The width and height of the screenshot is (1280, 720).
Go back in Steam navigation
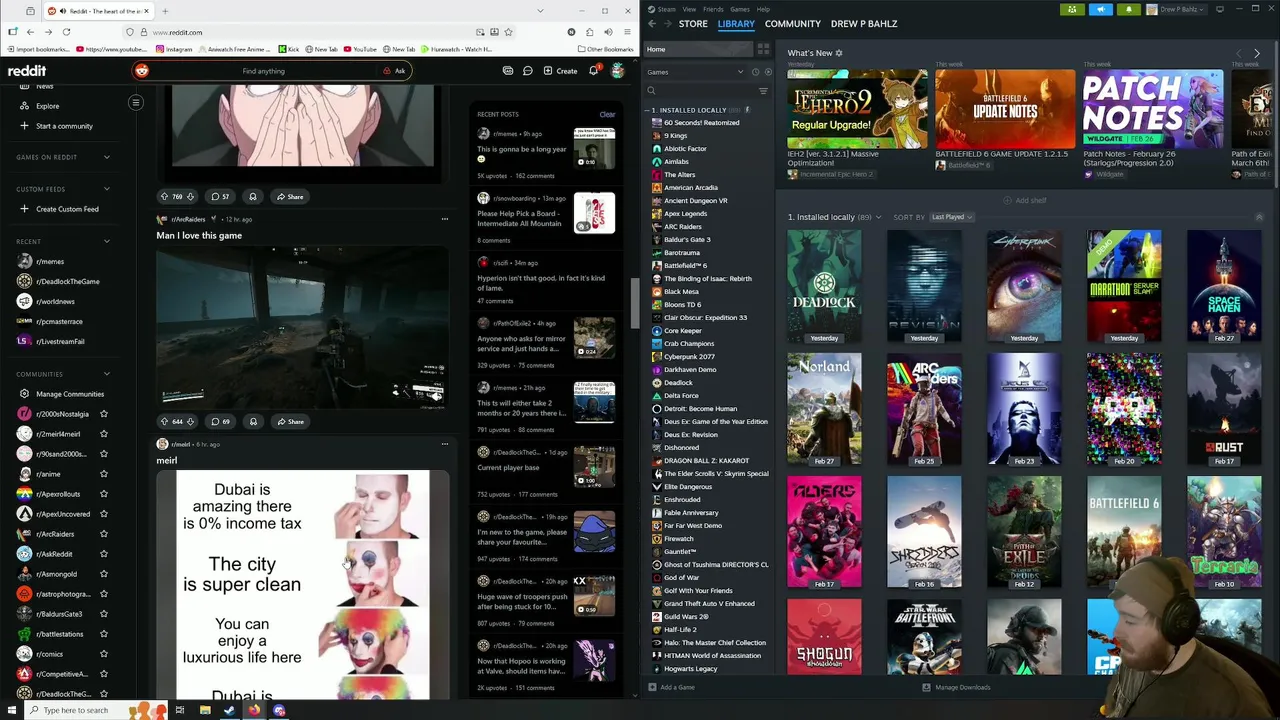point(652,24)
